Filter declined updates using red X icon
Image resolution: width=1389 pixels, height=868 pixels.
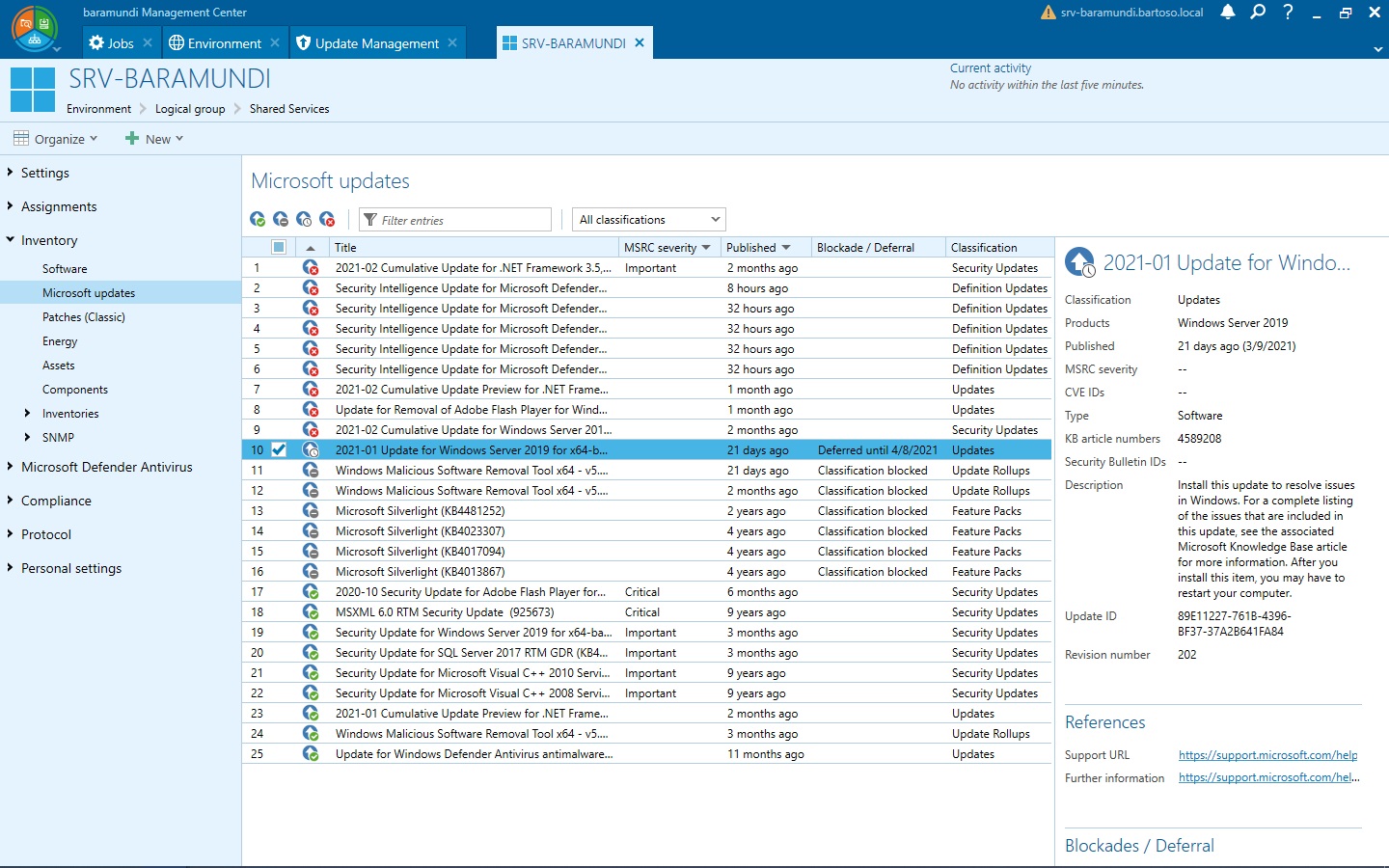tap(327, 219)
